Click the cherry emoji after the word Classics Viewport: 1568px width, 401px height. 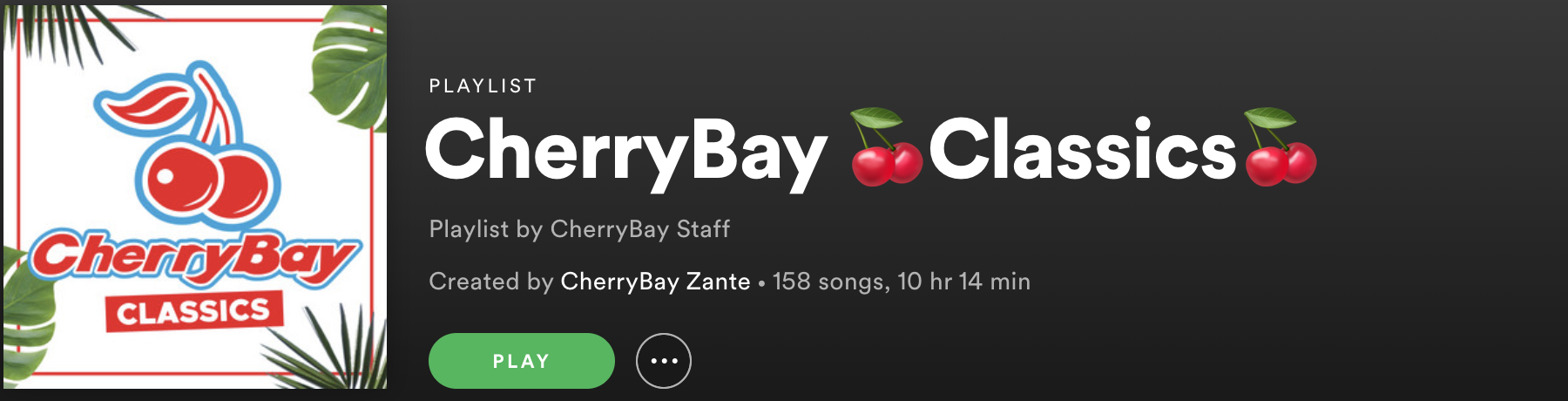tap(1281, 147)
